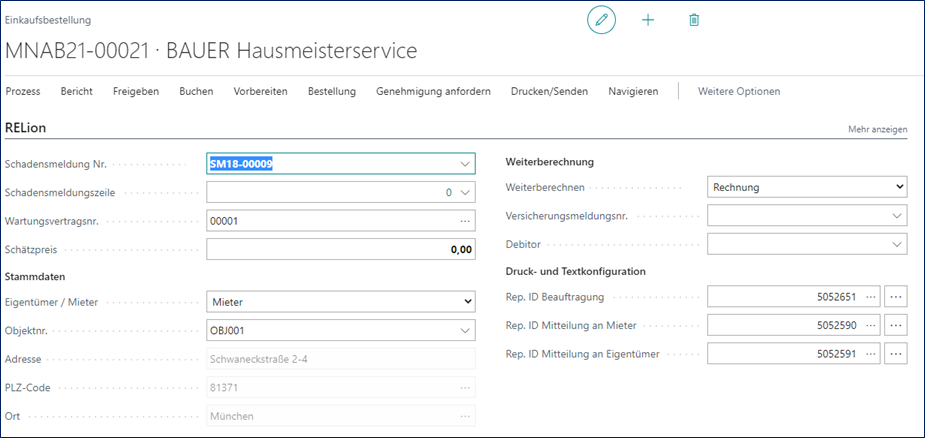Click the Wartungsvertragsnr. value 00001
This screenshot has height=438, width=925.
pyautogui.click(x=224, y=221)
